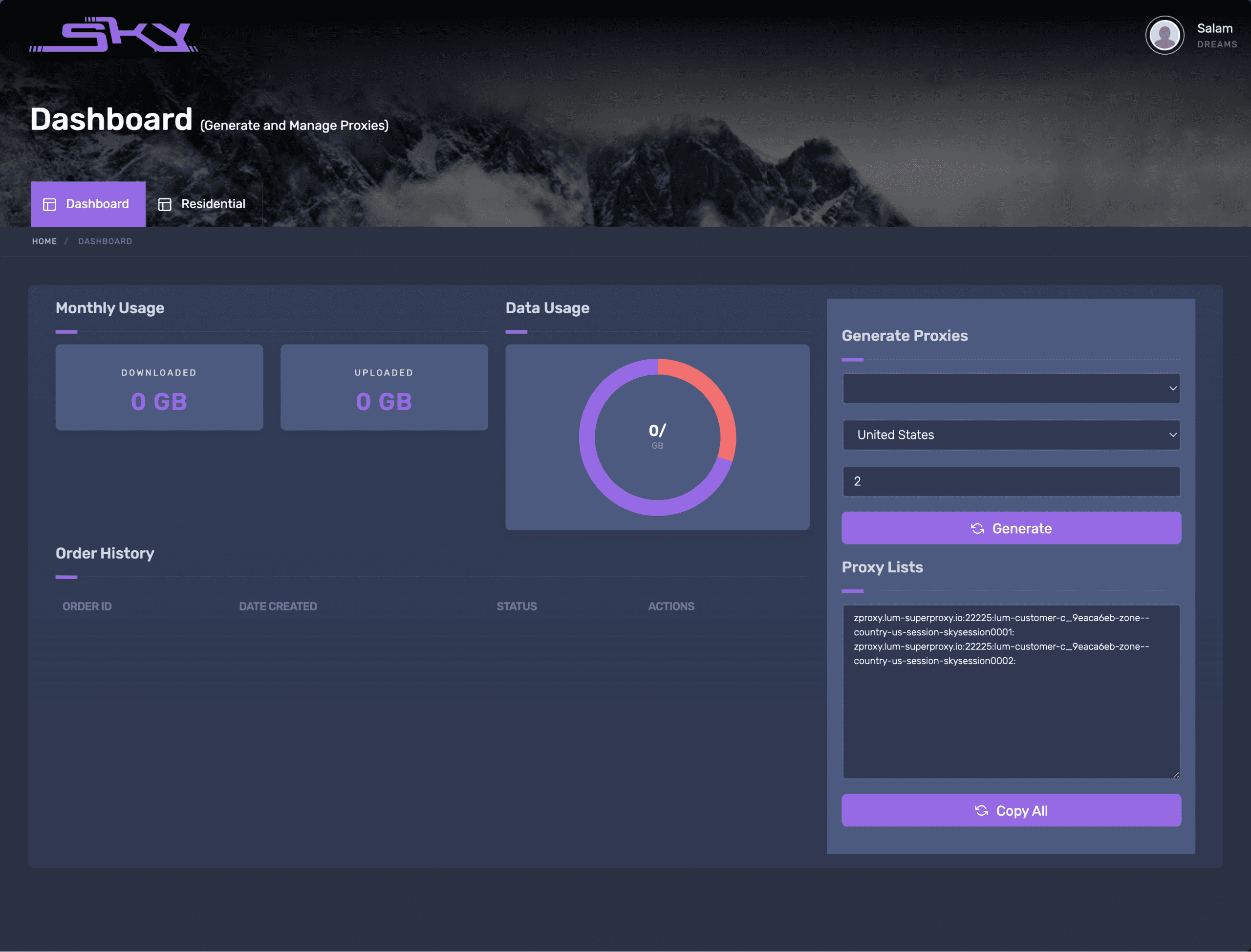
Task: Open the United States country dropdown
Action: tap(1011, 434)
